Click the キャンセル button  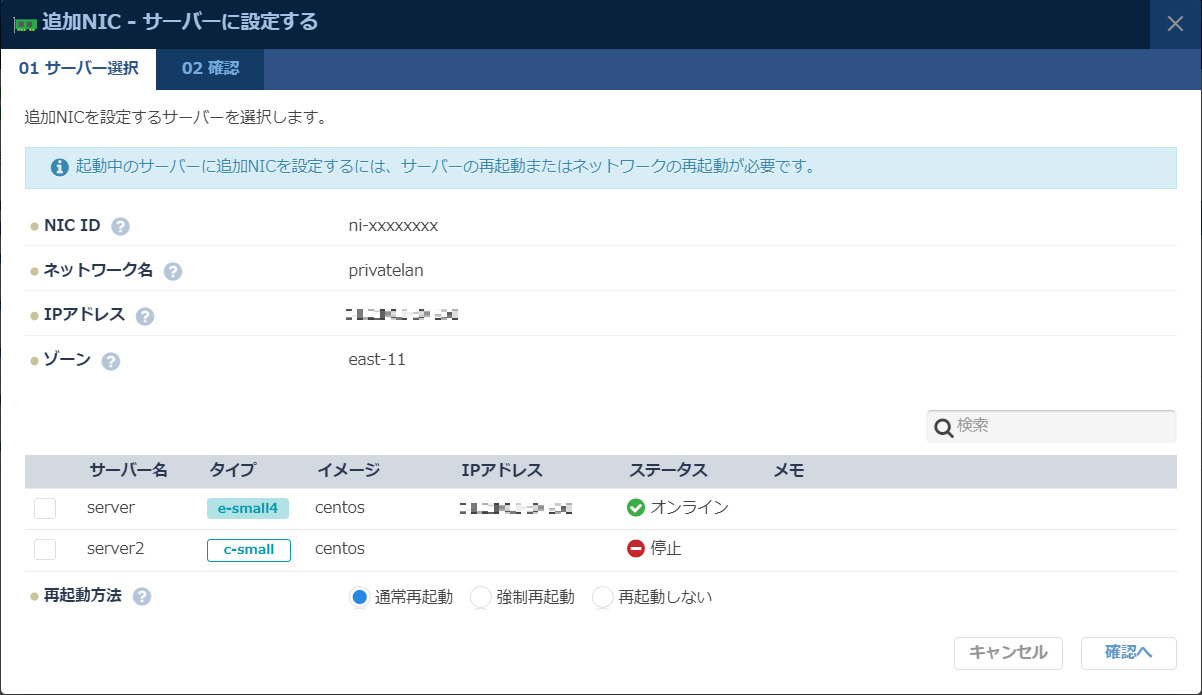tap(1008, 653)
